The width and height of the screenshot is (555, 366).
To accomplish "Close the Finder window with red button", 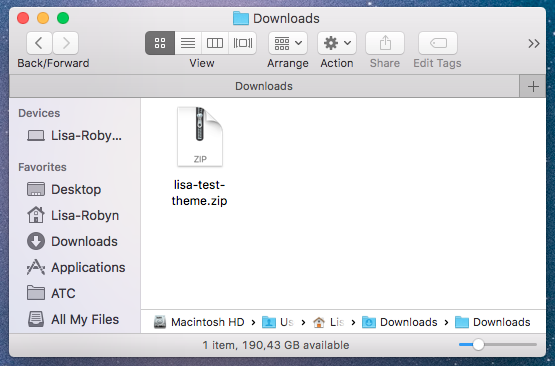I will pyautogui.click(x=23, y=18).
